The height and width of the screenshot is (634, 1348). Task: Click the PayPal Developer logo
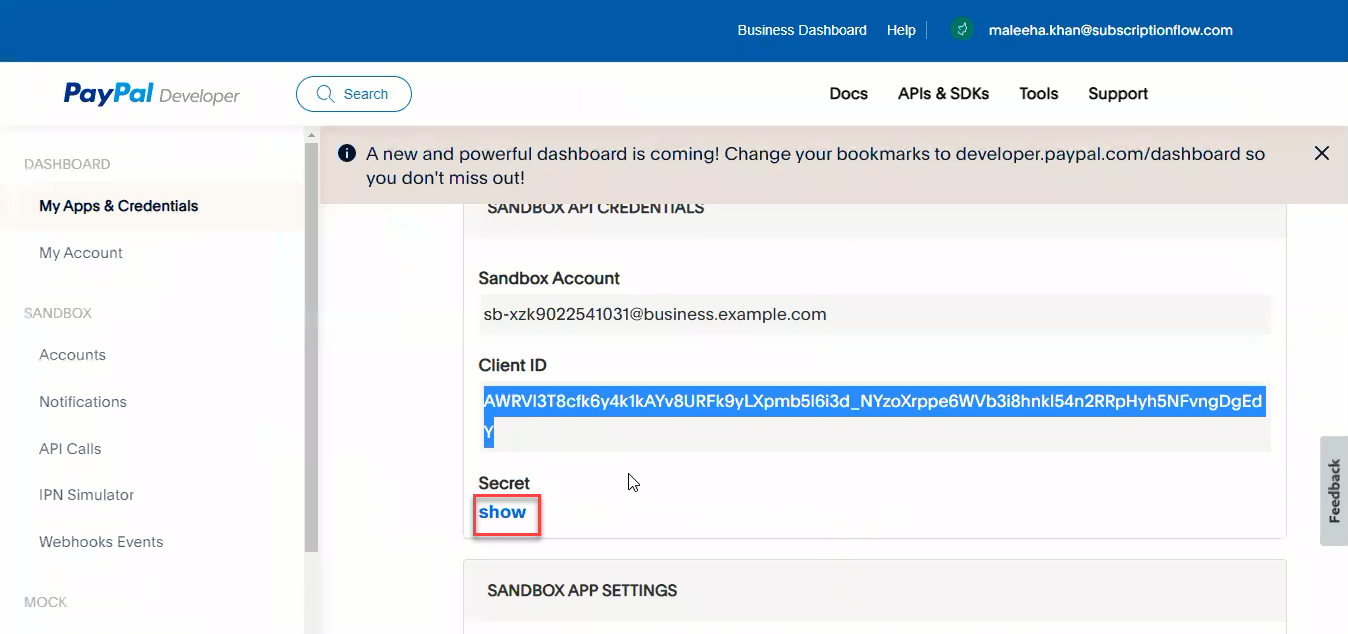click(152, 94)
